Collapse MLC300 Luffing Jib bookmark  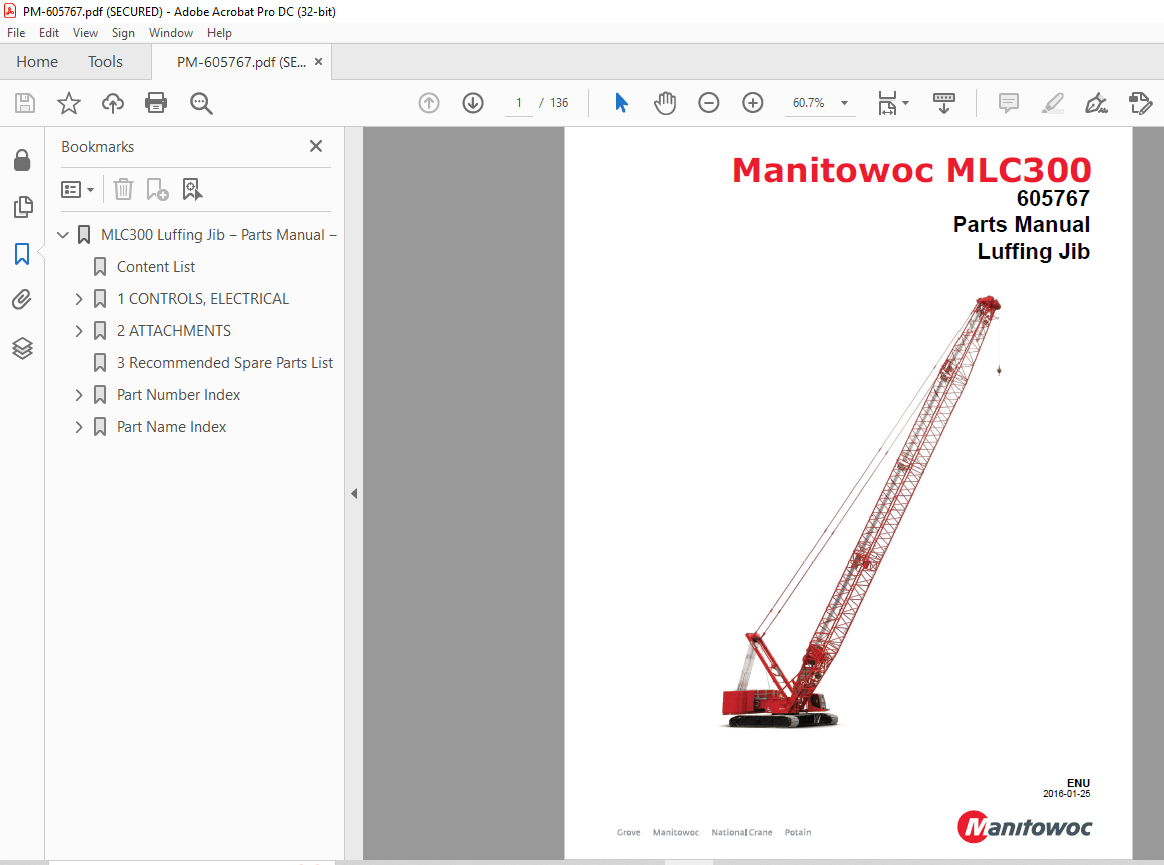tap(63, 235)
